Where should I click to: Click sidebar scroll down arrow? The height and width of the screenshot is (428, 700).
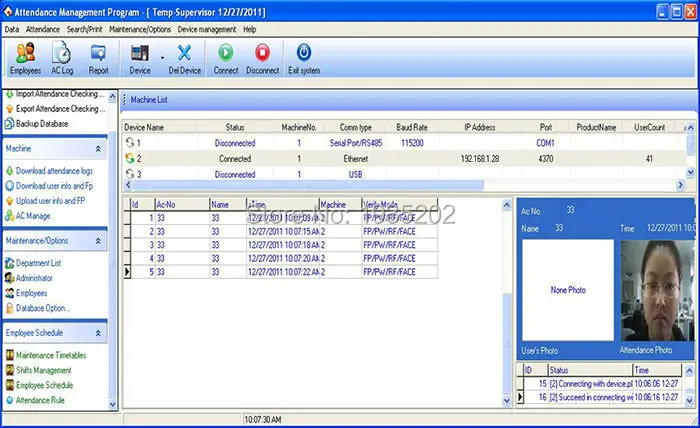click(x=112, y=404)
